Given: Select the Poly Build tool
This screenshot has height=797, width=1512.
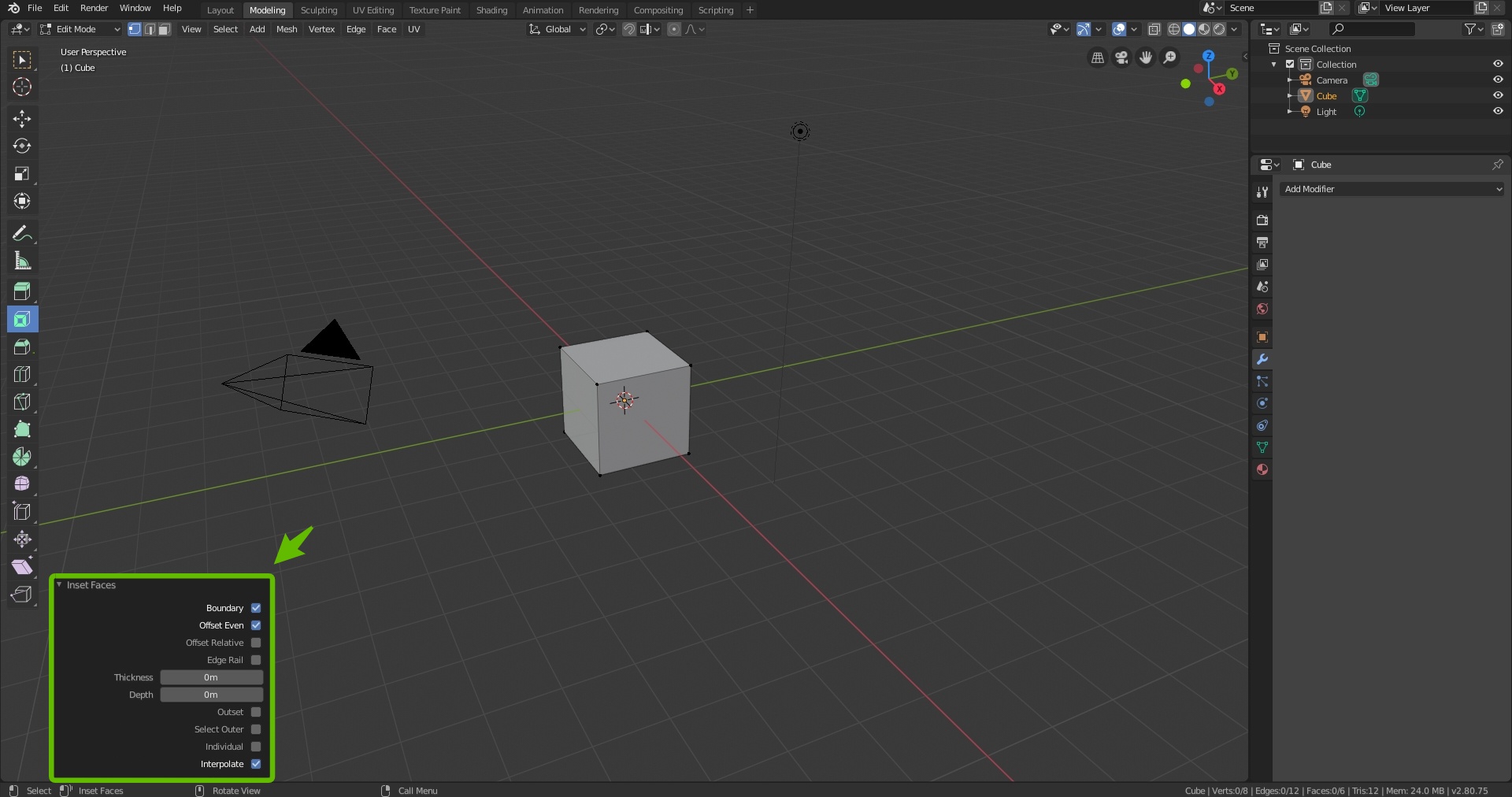Looking at the screenshot, I should (x=22, y=429).
